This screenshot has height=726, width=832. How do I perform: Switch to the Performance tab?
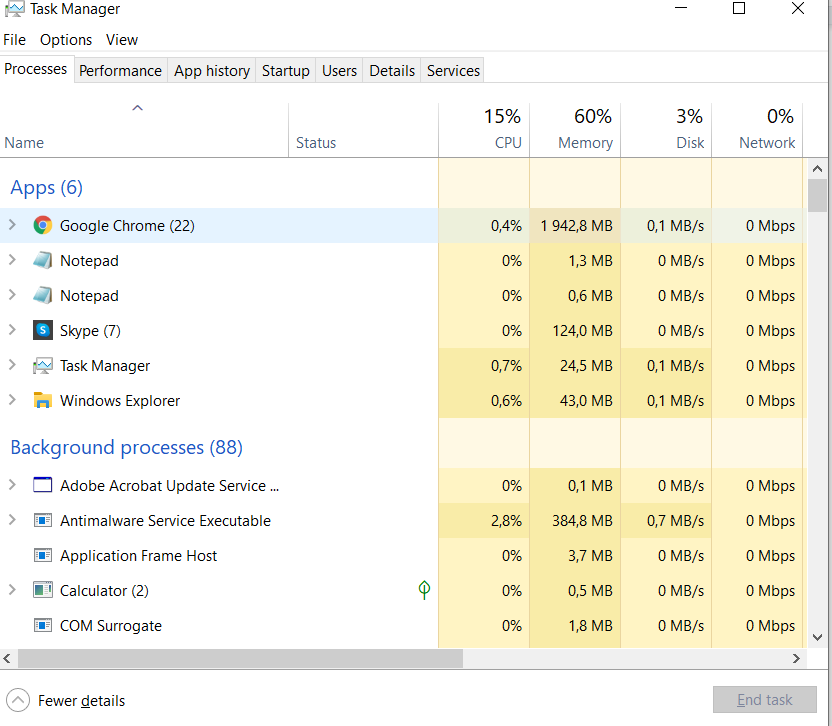(x=120, y=71)
